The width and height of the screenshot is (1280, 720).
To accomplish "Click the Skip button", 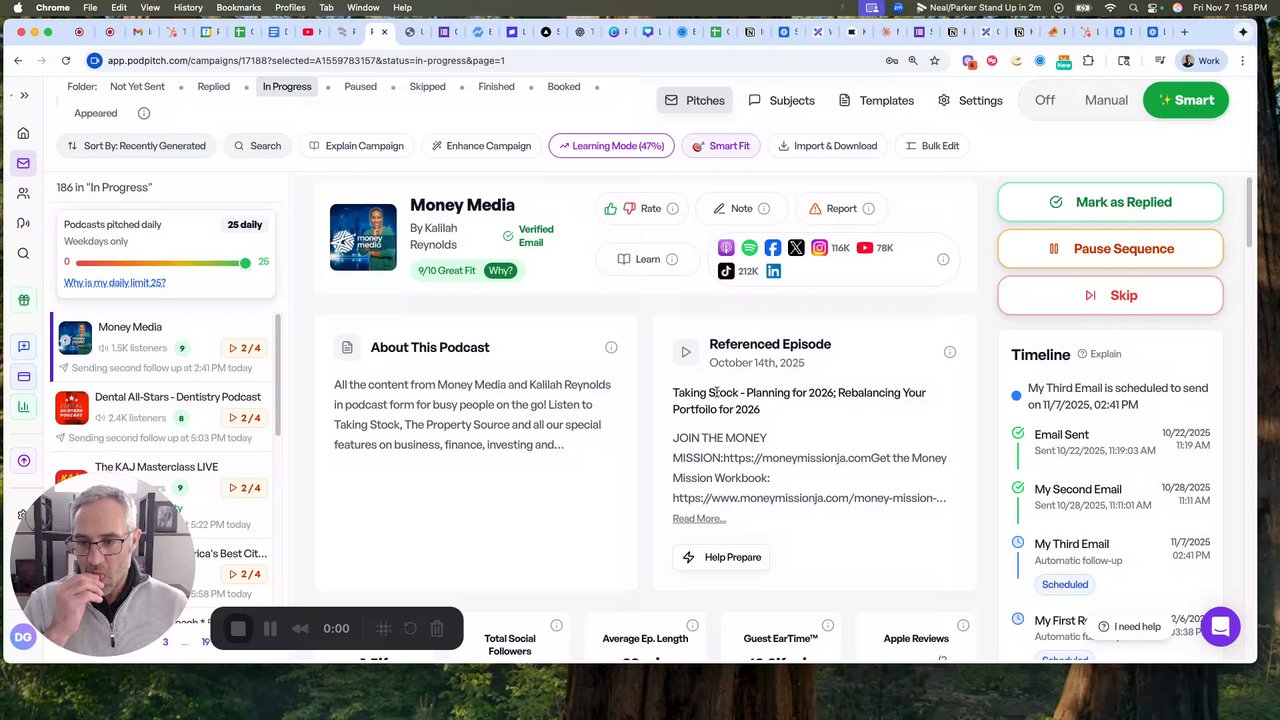I will coord(1110,296).
